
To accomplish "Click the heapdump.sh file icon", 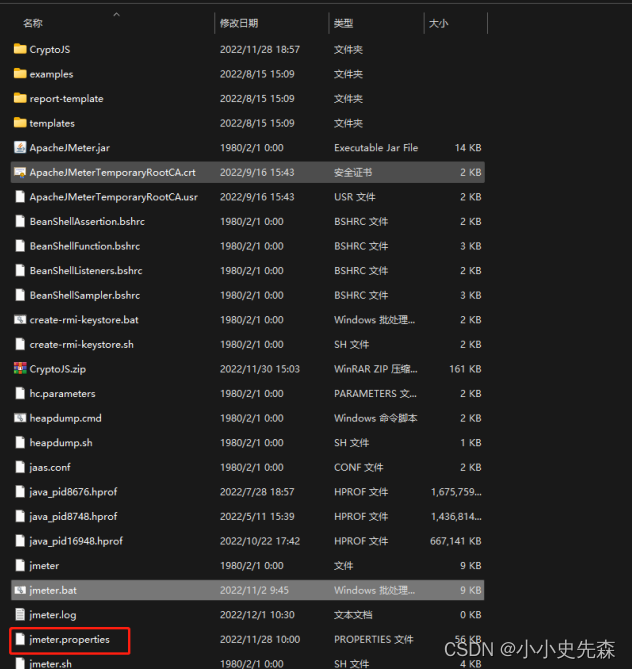I will [20, 443].
